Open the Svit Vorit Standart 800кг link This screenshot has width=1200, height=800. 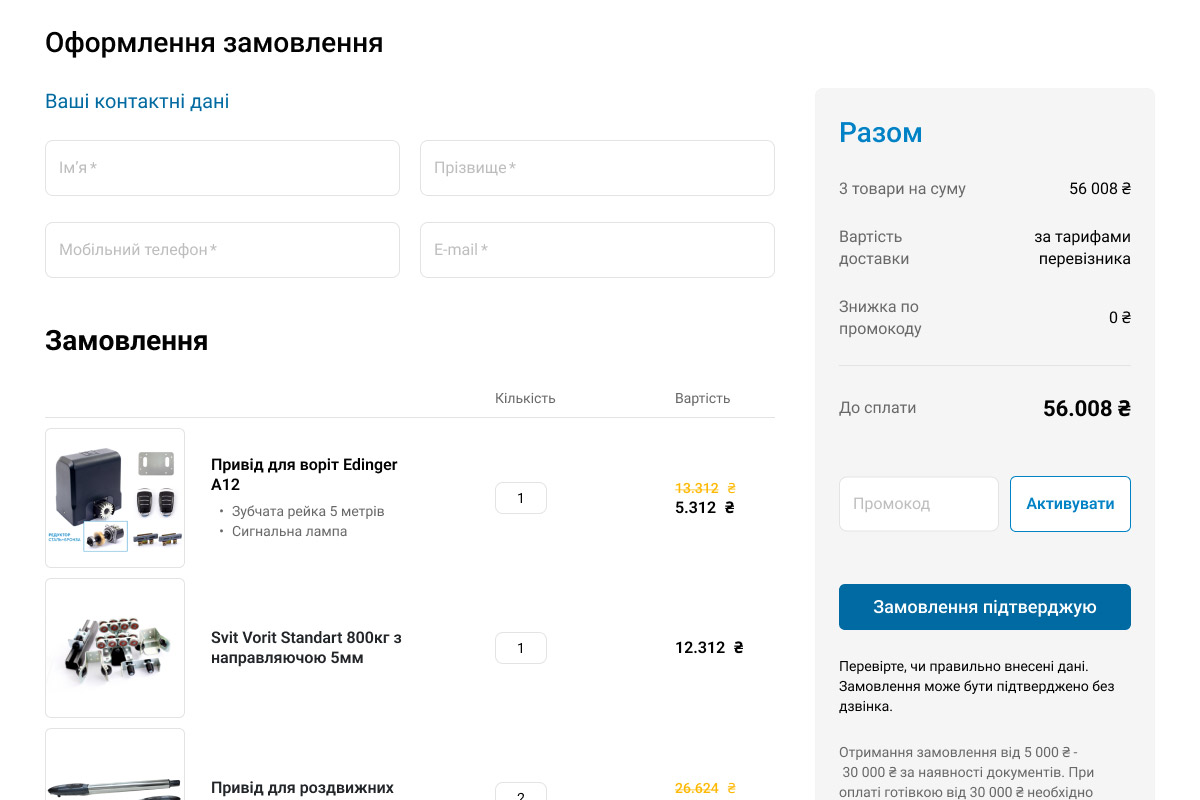(306, 647)
